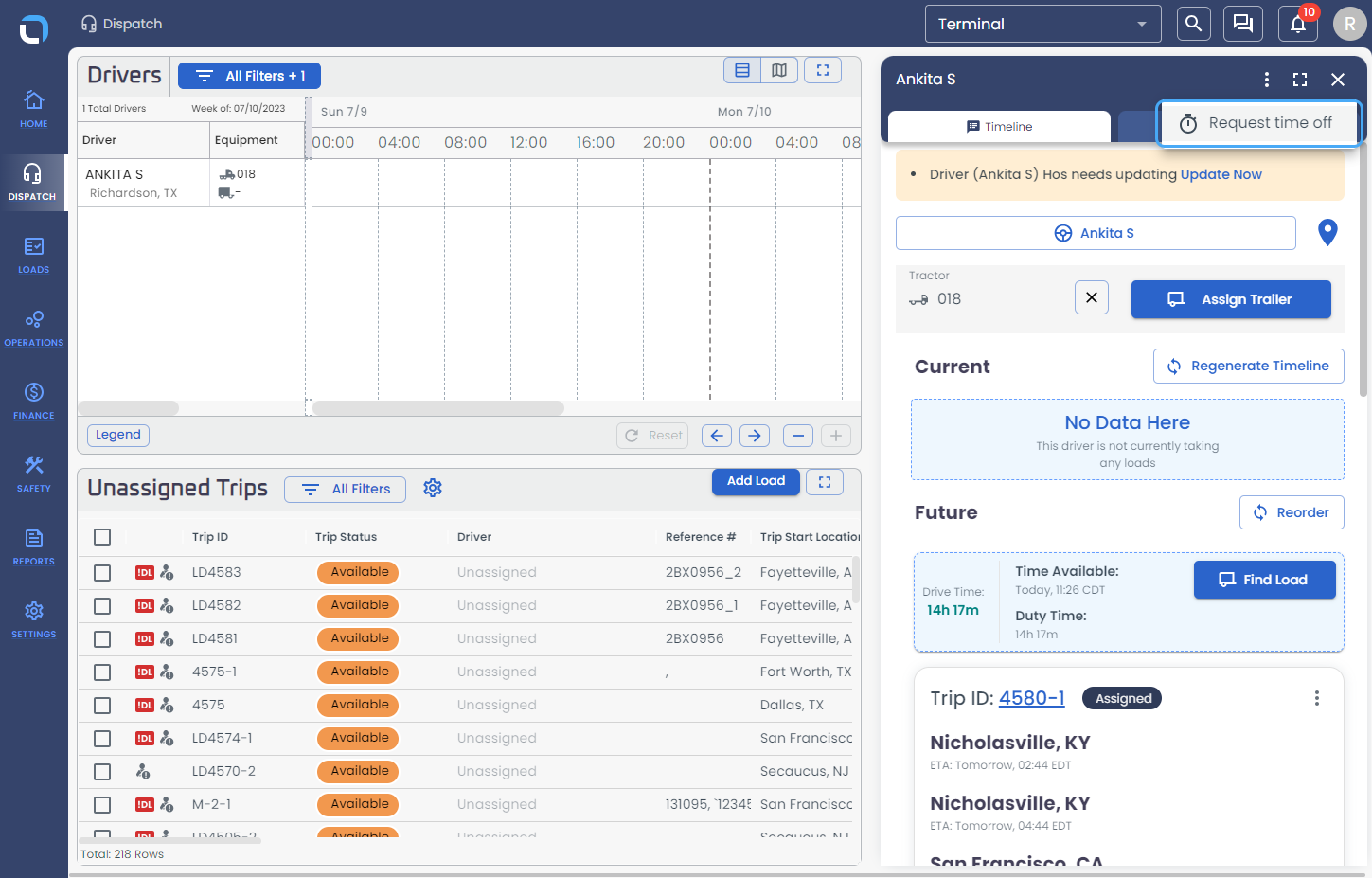Click the Assign Trailer button
Image resolution: width=1372 pixels, height=878 pixels.
point(1231,299)
